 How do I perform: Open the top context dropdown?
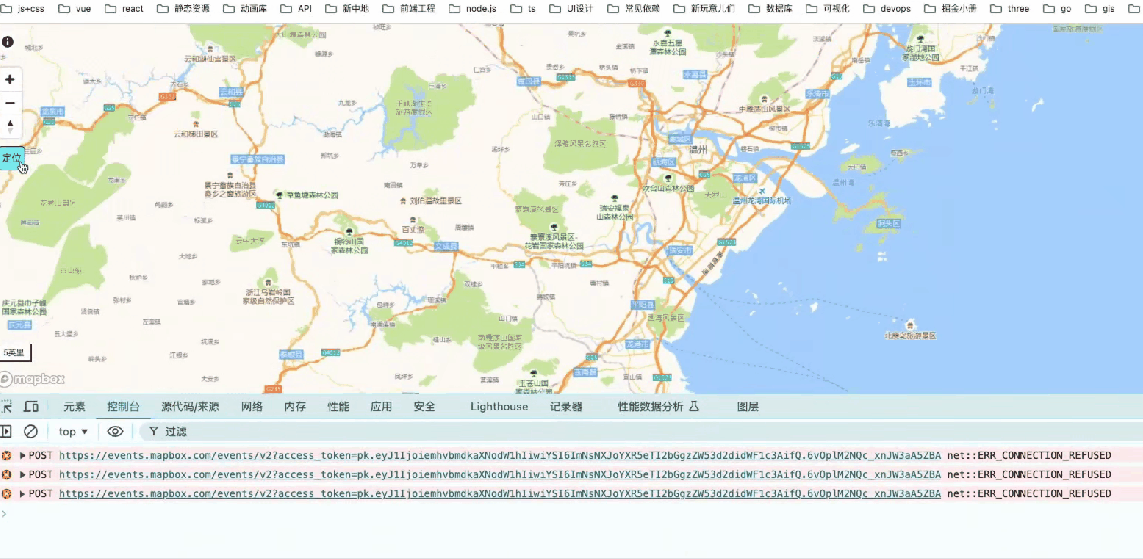point(74,431)
